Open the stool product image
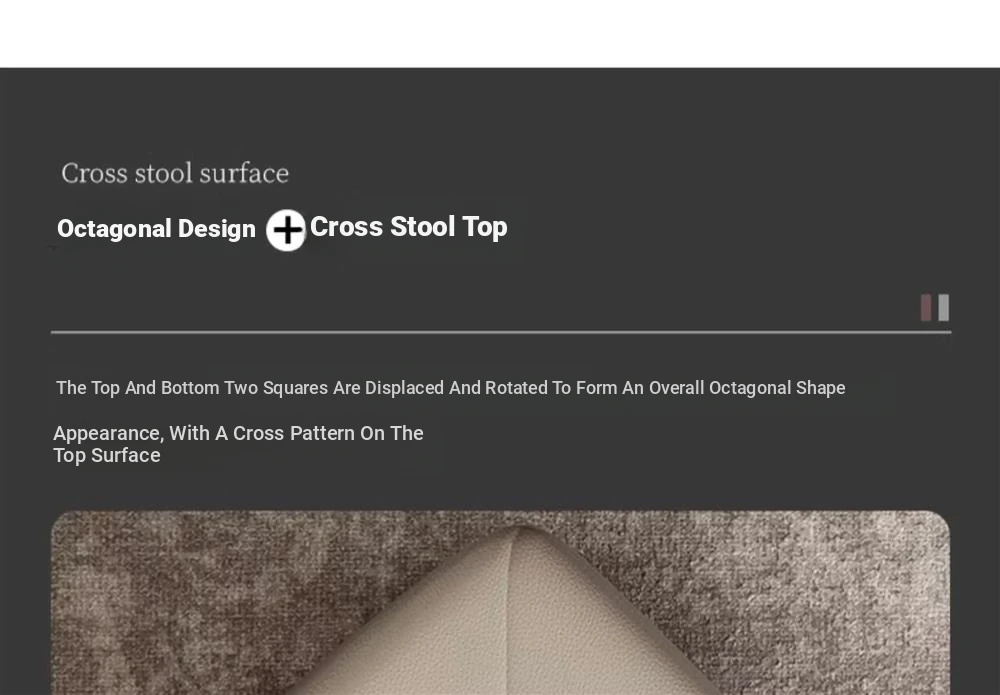Viewport: 1000px width, 695px height. coord(500,602)
